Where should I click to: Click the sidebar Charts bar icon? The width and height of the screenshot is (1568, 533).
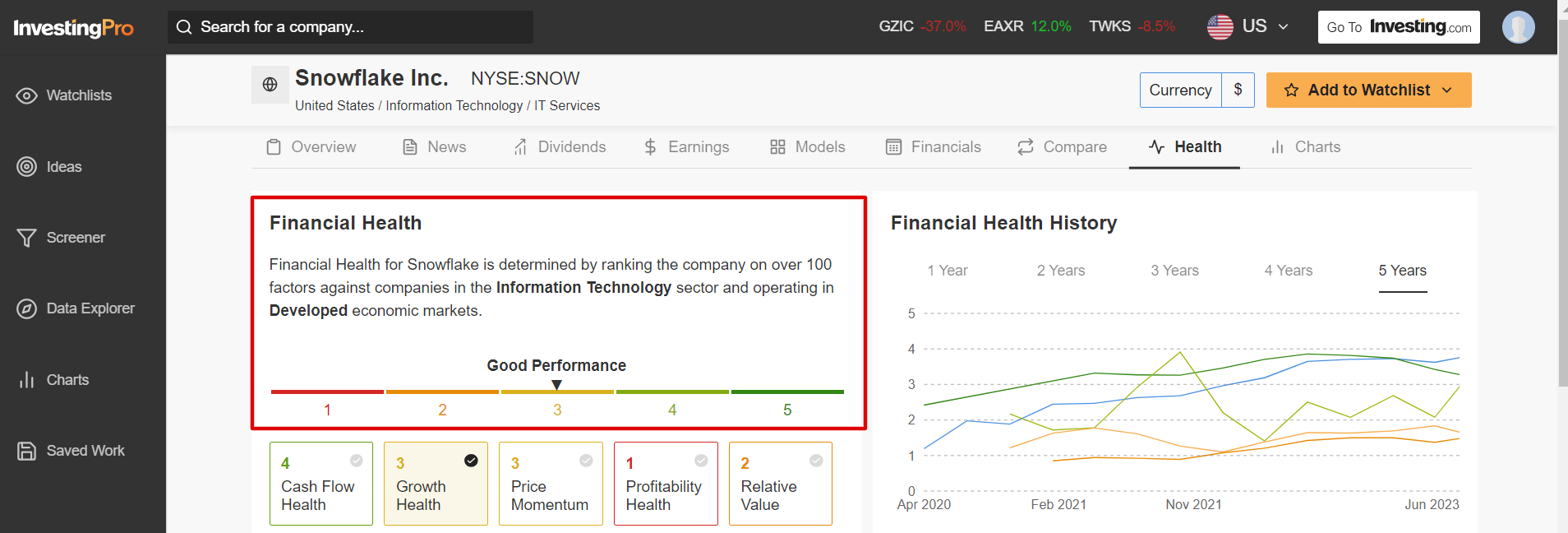26,380
